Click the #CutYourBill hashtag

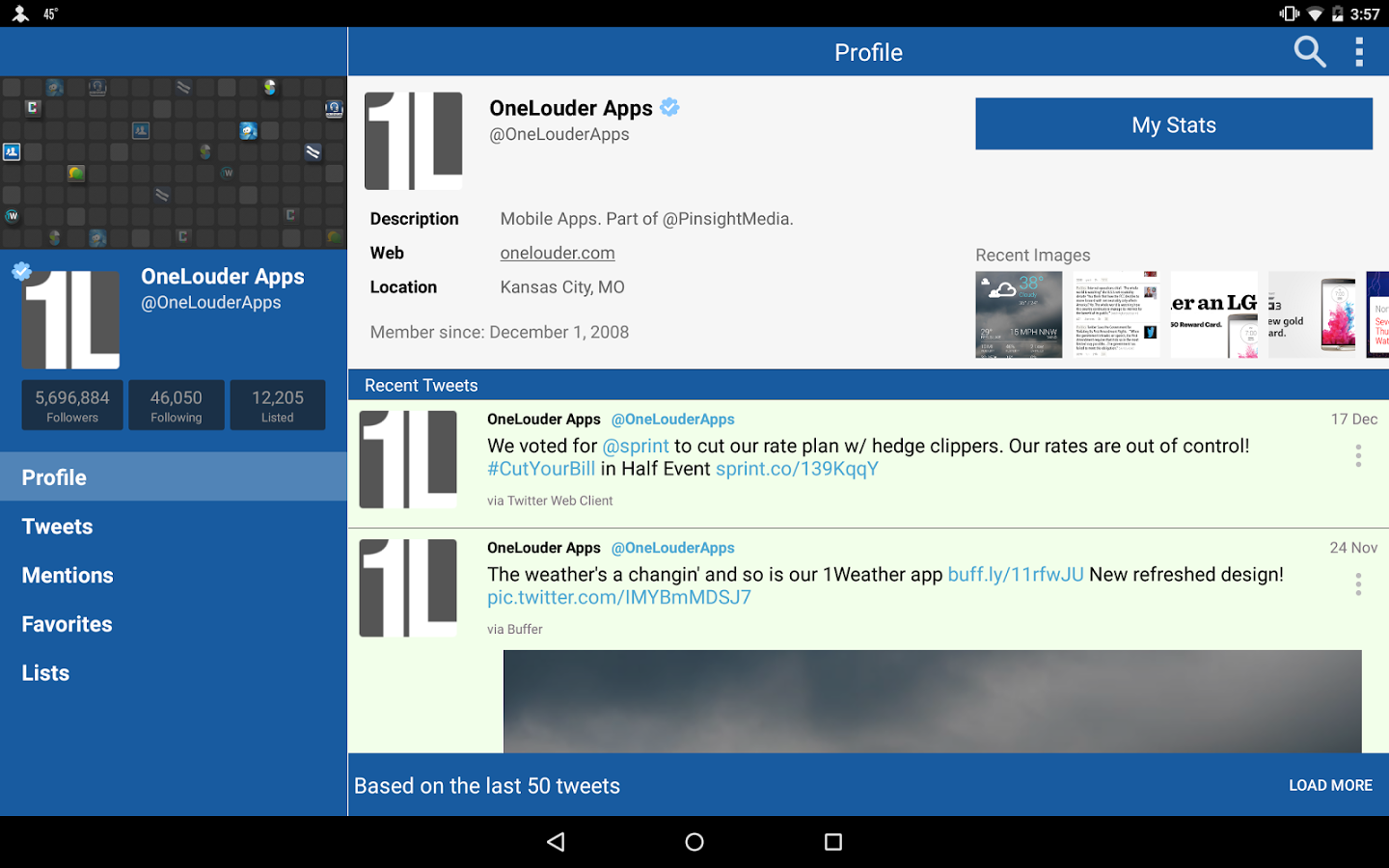pyautogui.click(x=541, y=468)
